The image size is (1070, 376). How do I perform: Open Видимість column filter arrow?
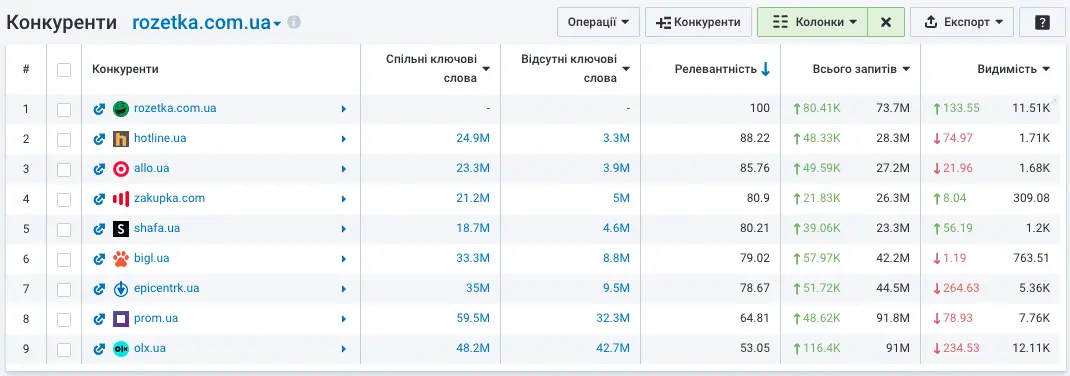pos(1046,69)
